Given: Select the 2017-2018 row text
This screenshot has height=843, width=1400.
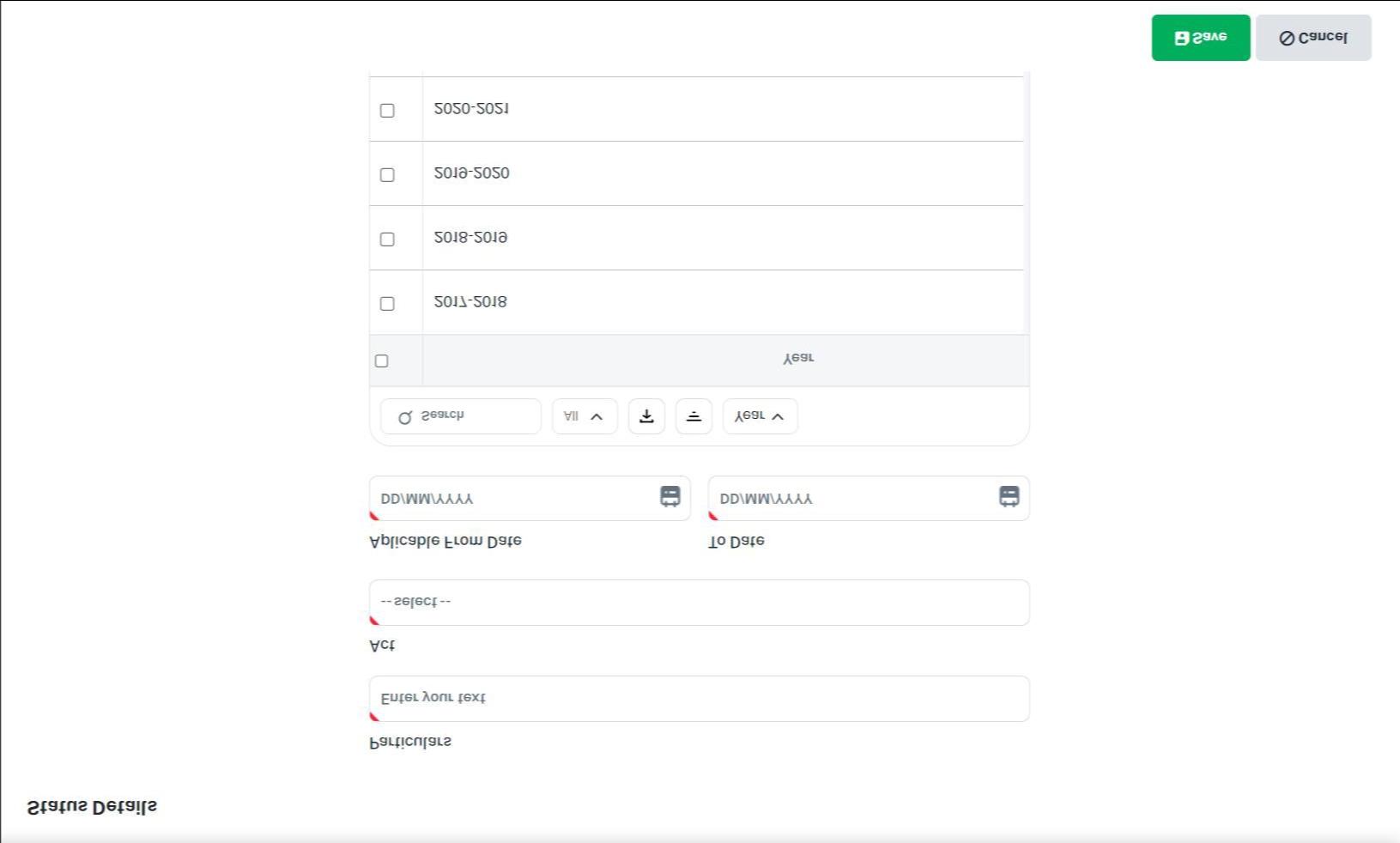Looking at the screenshot, I should 470,302.
